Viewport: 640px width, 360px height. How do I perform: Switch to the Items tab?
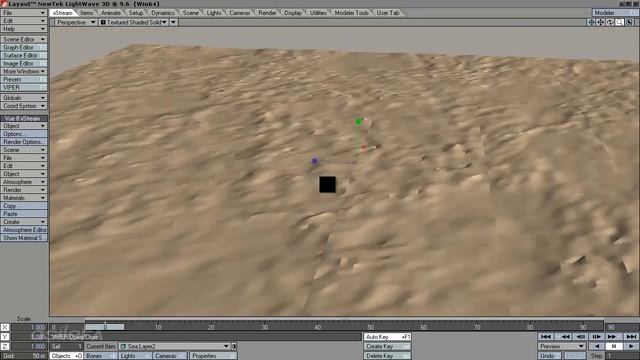click(87, 13)
